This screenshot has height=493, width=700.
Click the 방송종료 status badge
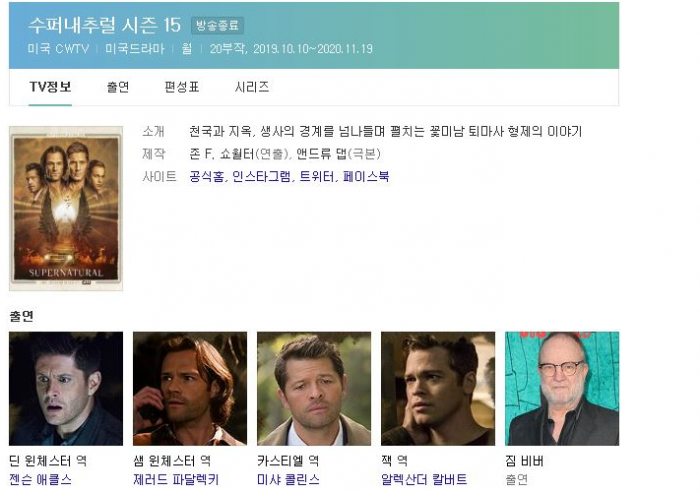(x=217, y=25)
